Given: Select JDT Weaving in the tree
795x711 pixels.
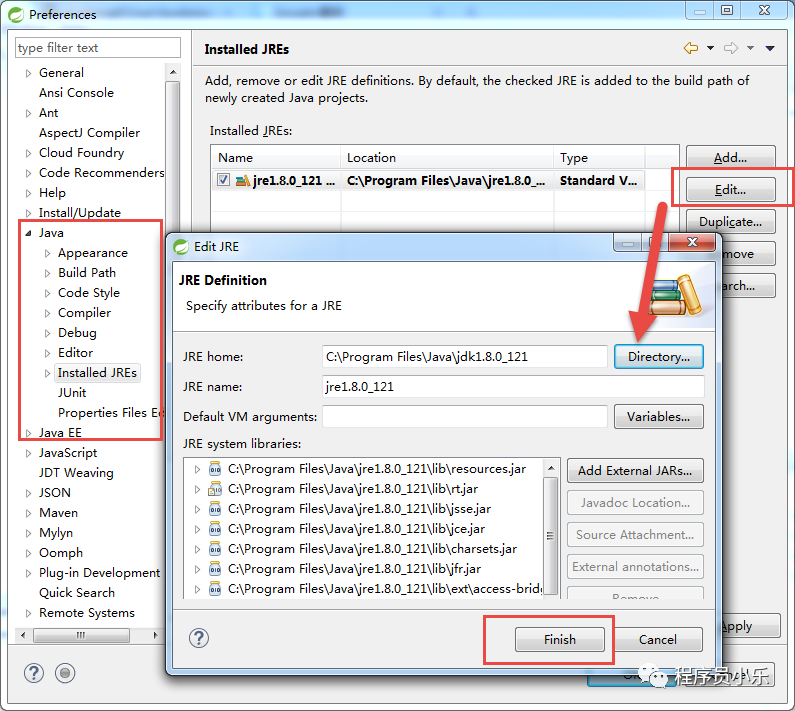Looking at the screenshot, I should [x=76, y=473].
